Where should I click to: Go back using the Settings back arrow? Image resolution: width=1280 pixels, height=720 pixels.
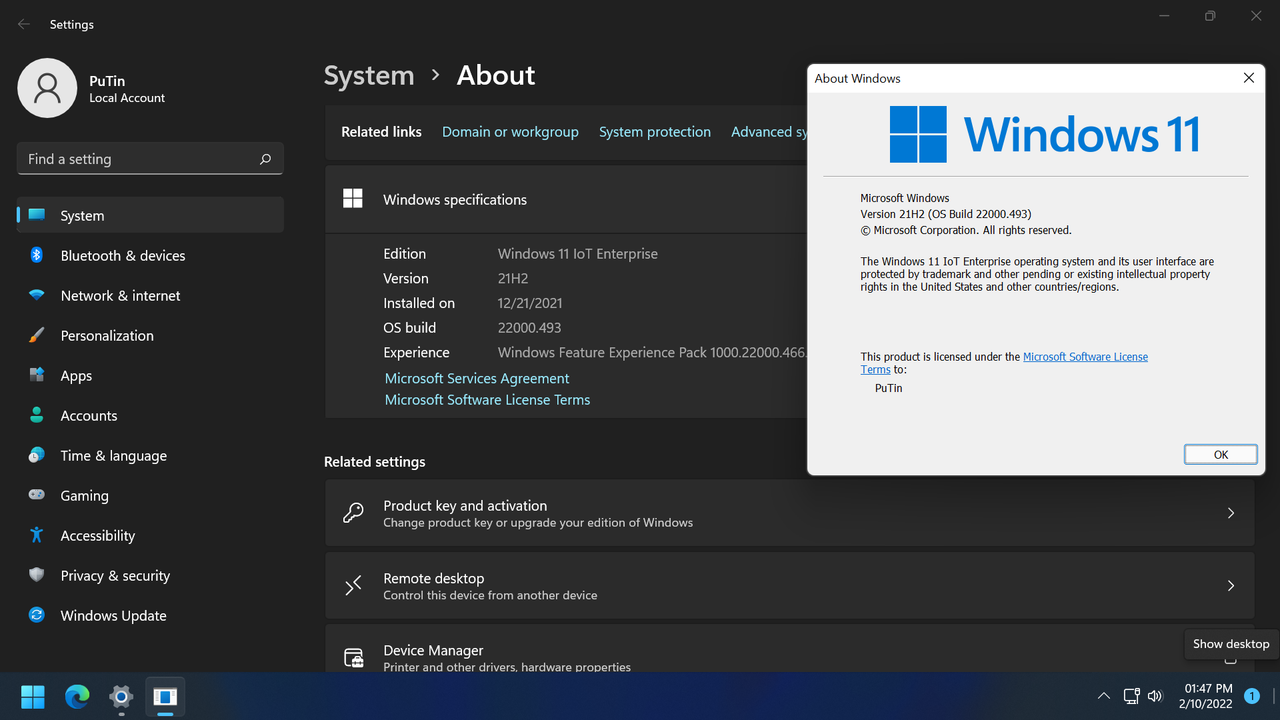click(x=24, y=24)
